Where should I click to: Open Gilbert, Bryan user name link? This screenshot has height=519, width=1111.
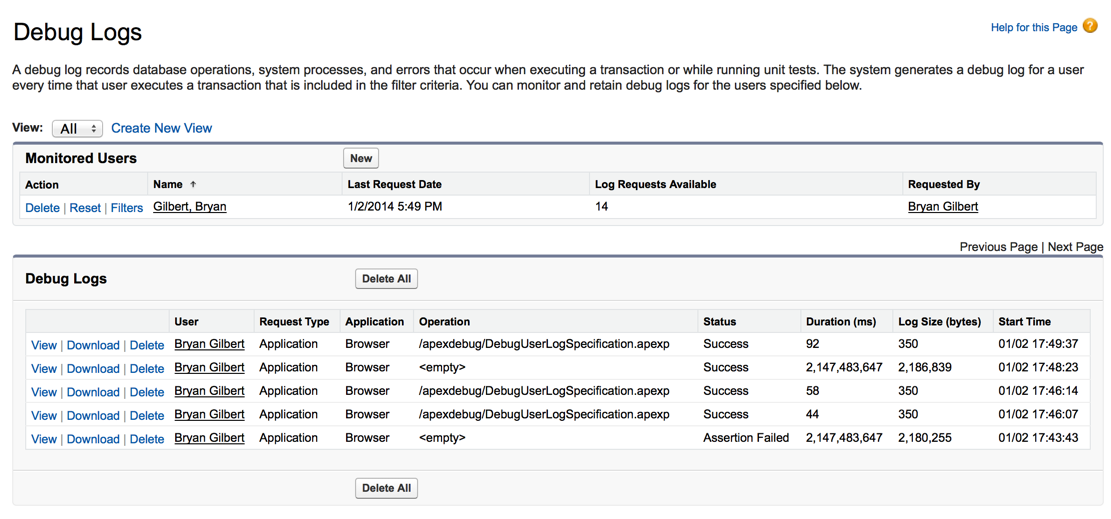click(x=190, y=207)
